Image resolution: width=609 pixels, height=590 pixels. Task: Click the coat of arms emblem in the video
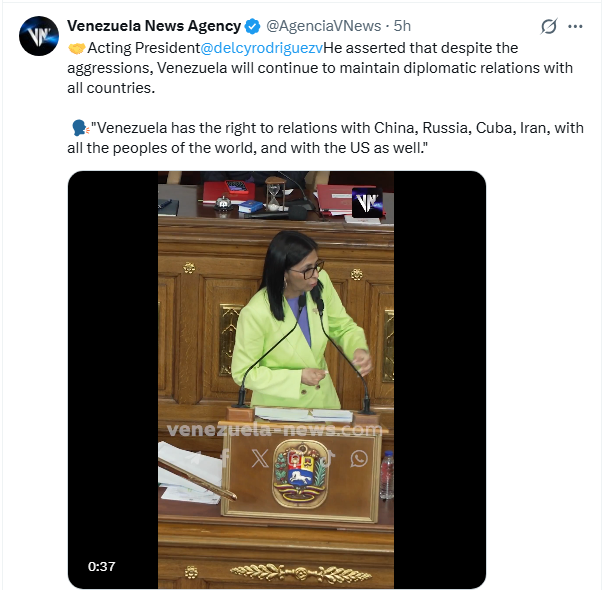(x=300, y=475)
